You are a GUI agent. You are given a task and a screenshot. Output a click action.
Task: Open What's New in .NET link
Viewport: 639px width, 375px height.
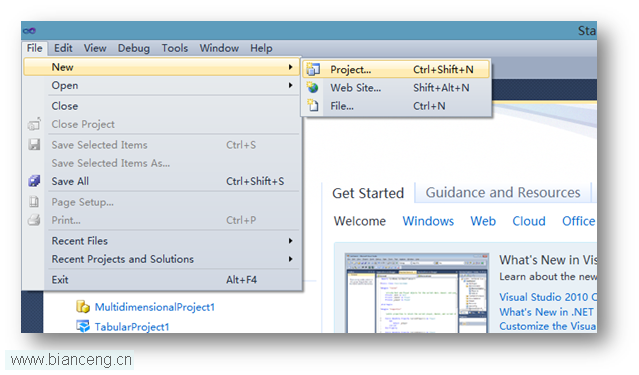546,312
